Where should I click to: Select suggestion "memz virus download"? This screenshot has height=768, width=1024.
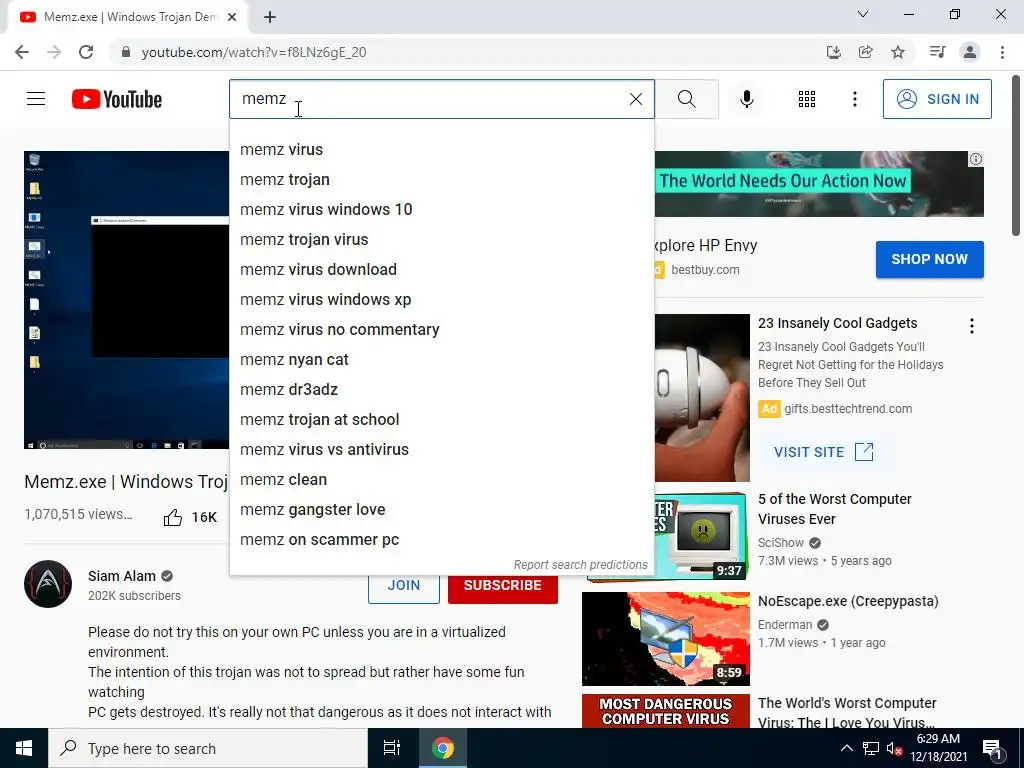[441, 270]
